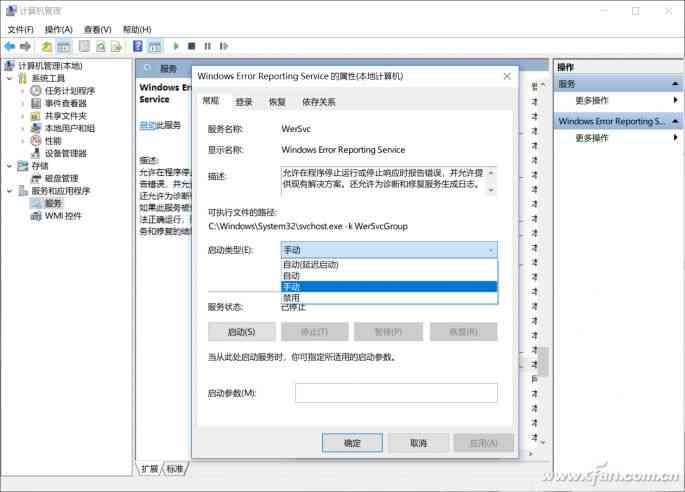Switch to the 登录 tab
The height and width of the screenshot is (492, 685).
(x=244, y=102)
